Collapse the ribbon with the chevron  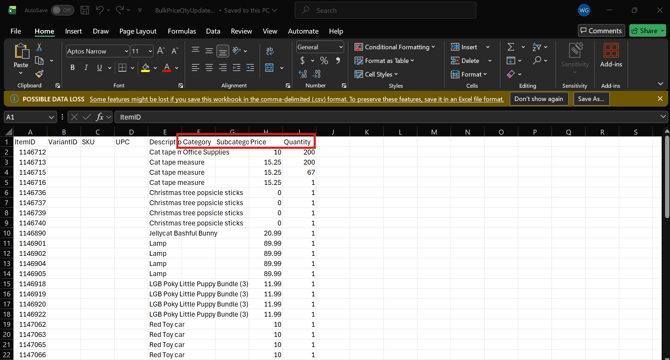coord(661,84)
